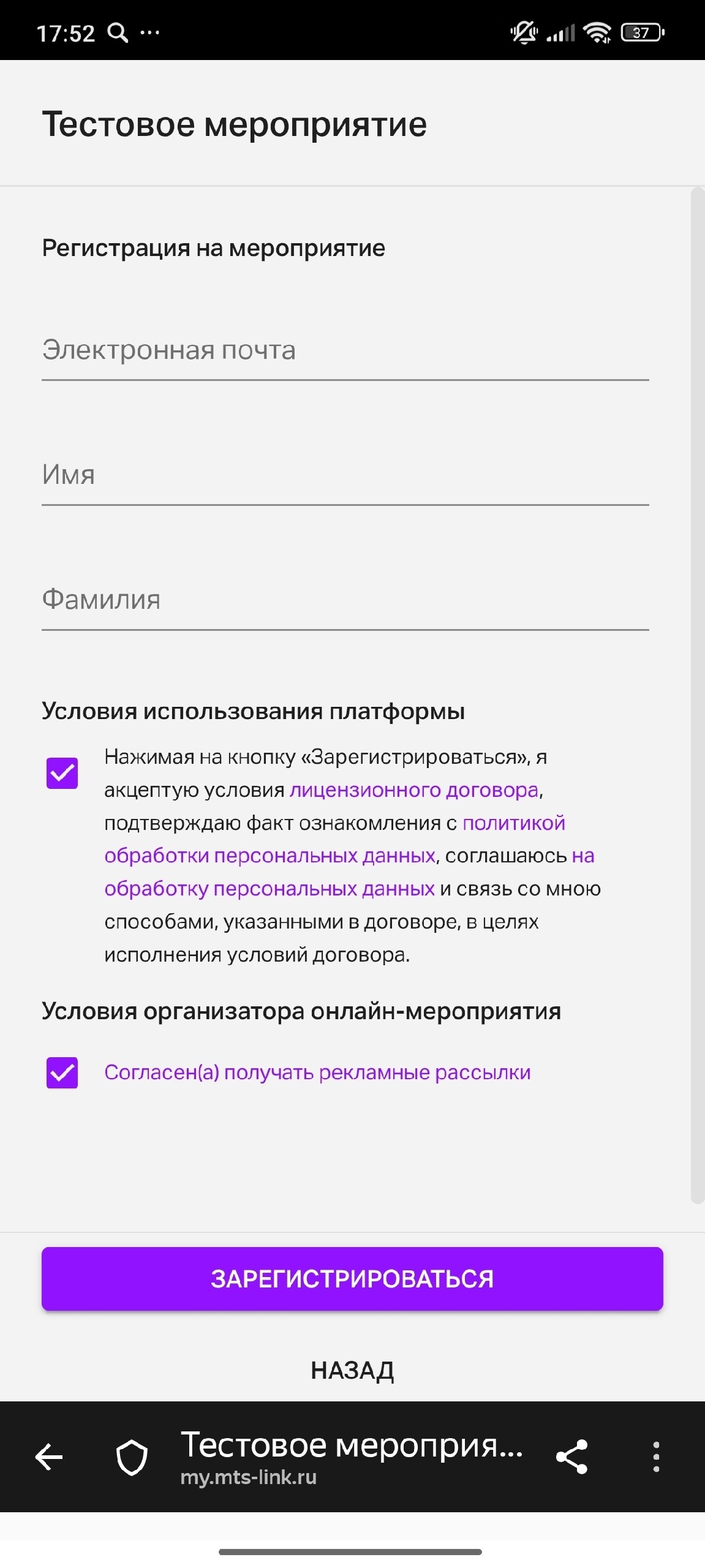Tap the Wi-Fi status icon
Viewport: 705px width, 1568px height.
(x=597, y=32)
